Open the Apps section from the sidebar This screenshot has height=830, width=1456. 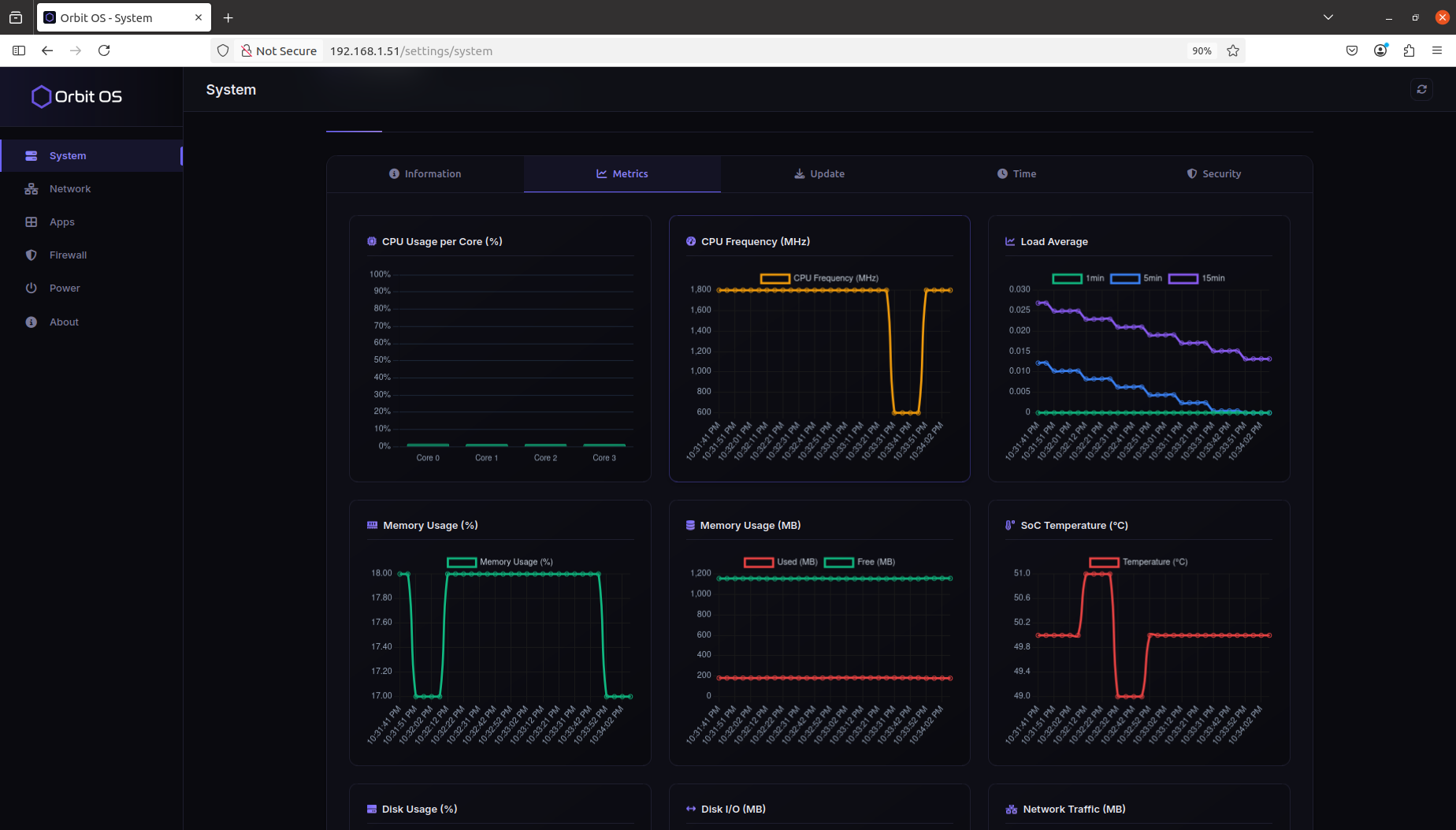tap(61, 221)
